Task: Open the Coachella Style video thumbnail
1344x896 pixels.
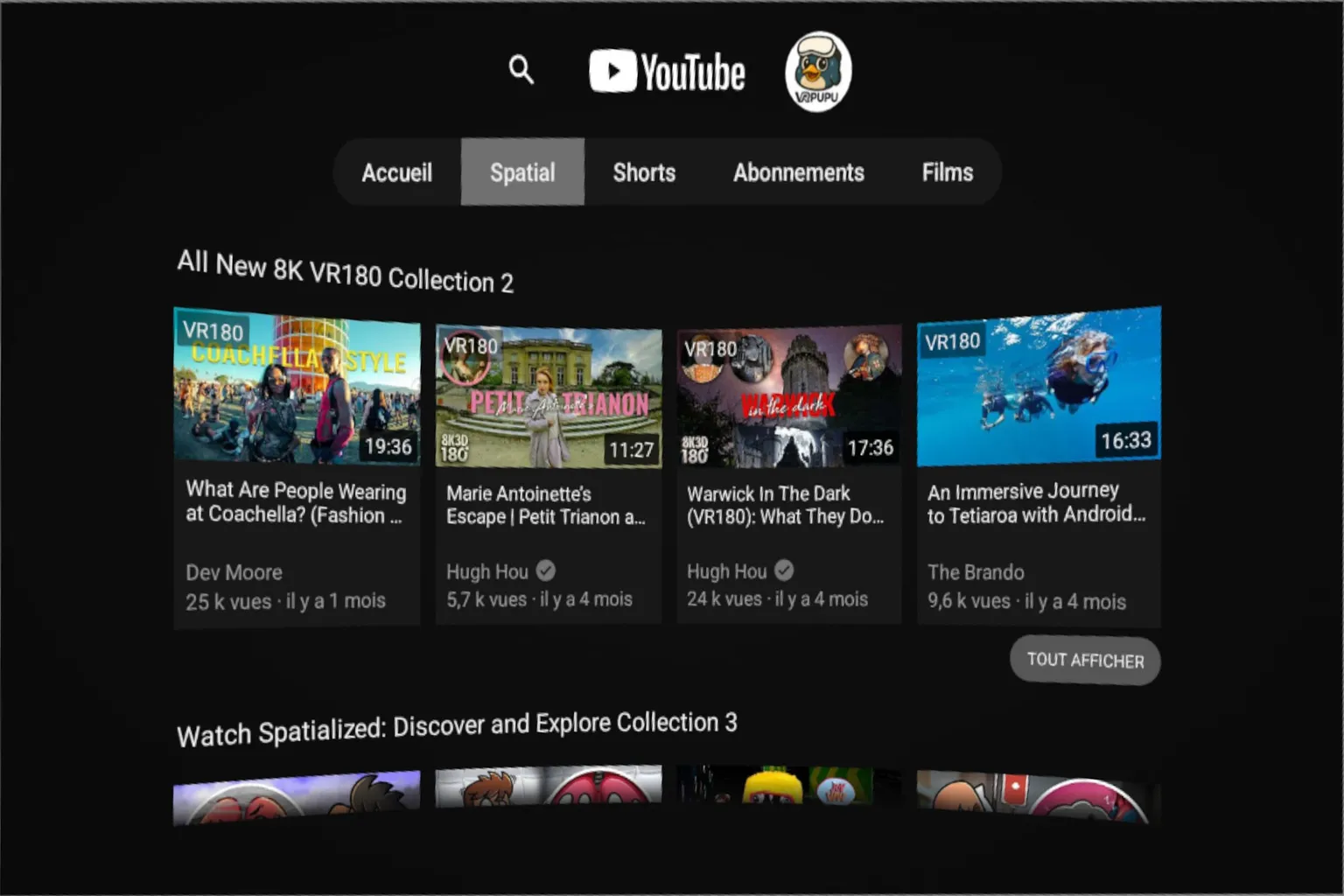Action: pyautogui.click(x=297, y=386)
